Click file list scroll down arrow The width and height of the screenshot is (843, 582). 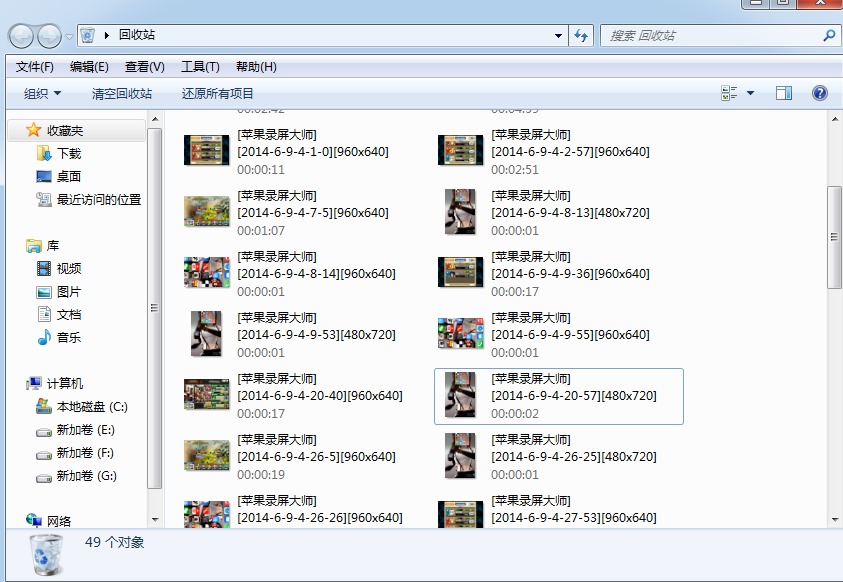pyautogui.click(x=834, y=520)
